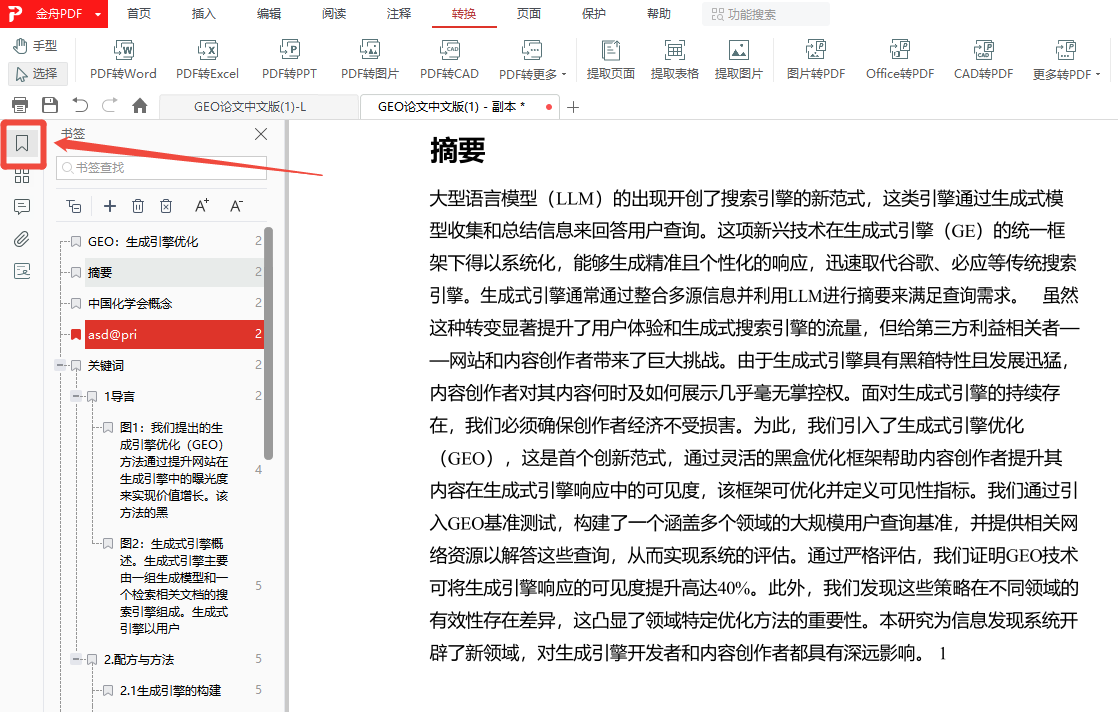Open the bookmark panel icon in sidebar
The image size is (1118, 712).
[x=22, y=145]
